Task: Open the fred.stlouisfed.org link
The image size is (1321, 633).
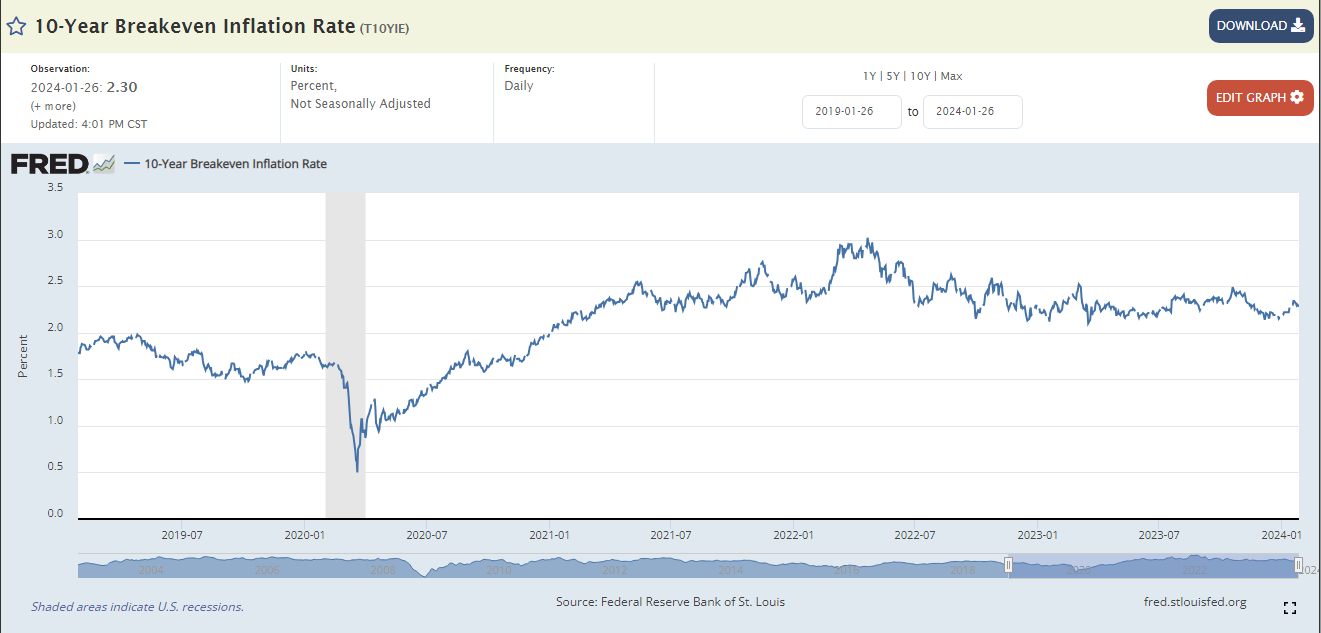Action: (1195, 602)
